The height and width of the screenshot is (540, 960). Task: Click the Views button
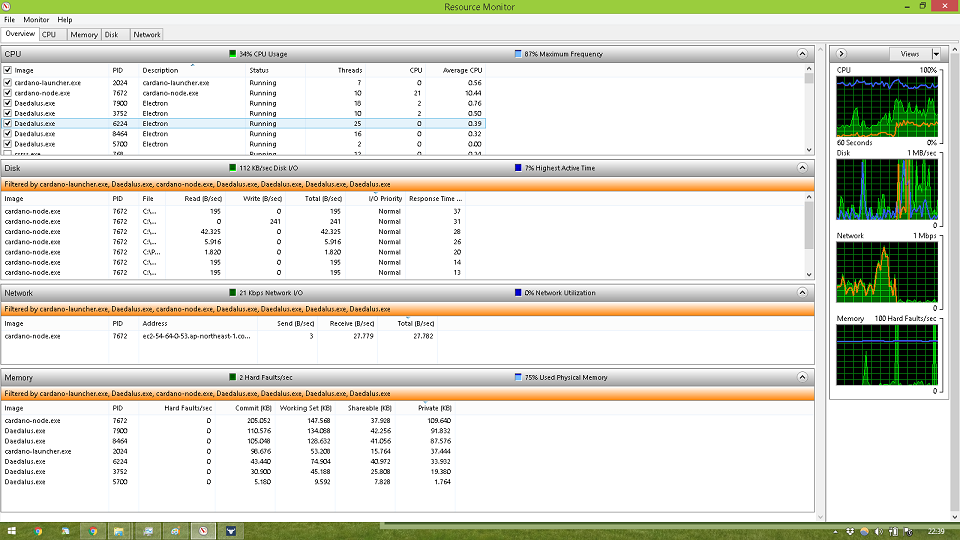coord(910,54)
